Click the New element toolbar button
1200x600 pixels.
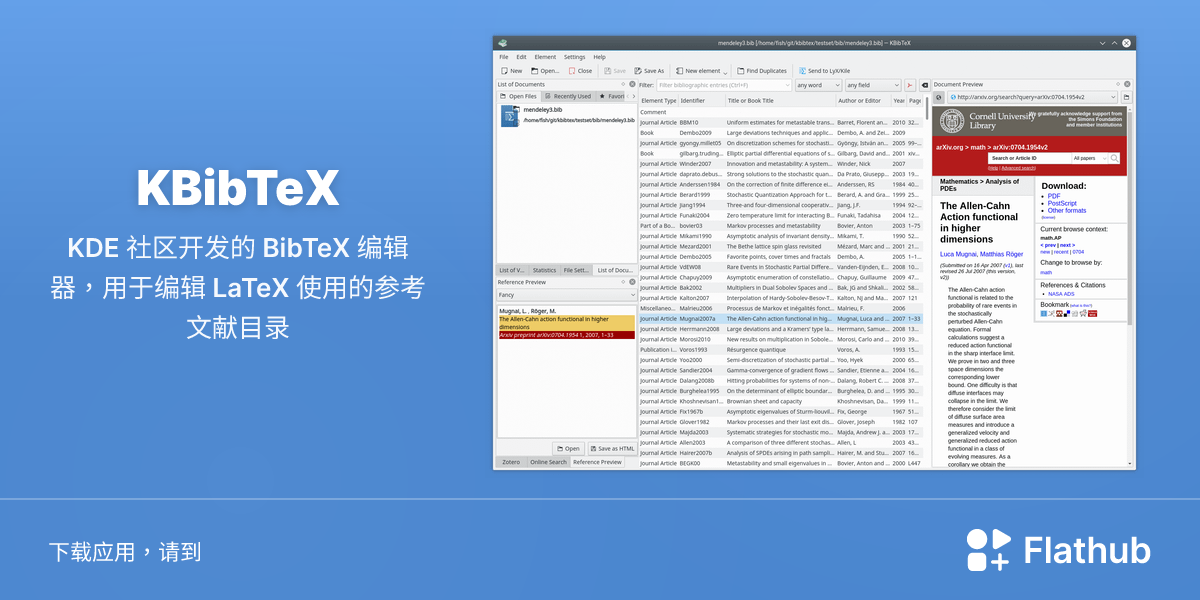pos(697,71)
